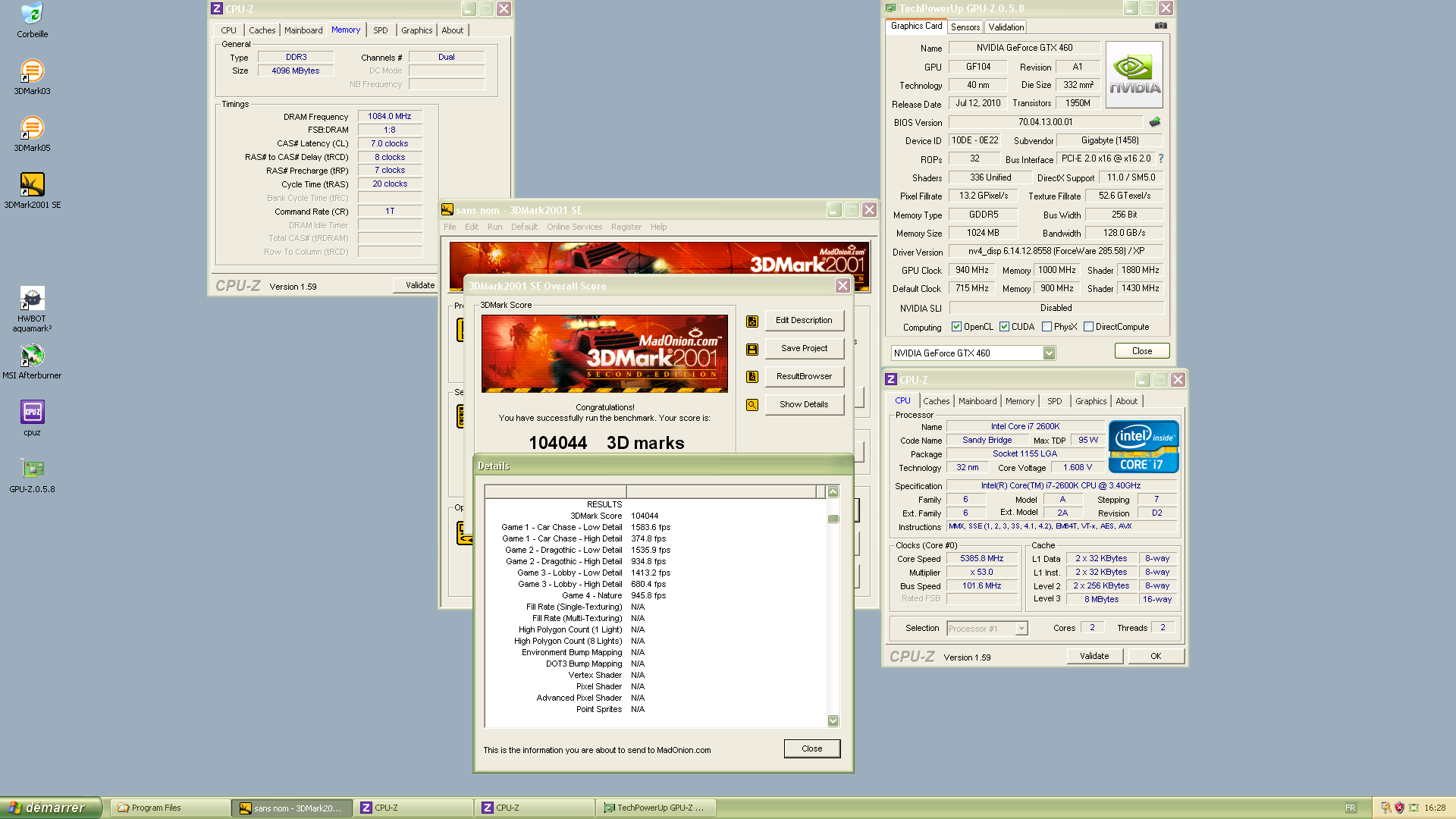Open the HWBOT aquamark3 desktop icon
The width and height of the screenshot is (1456, 819).
click(x=32, y=309)
